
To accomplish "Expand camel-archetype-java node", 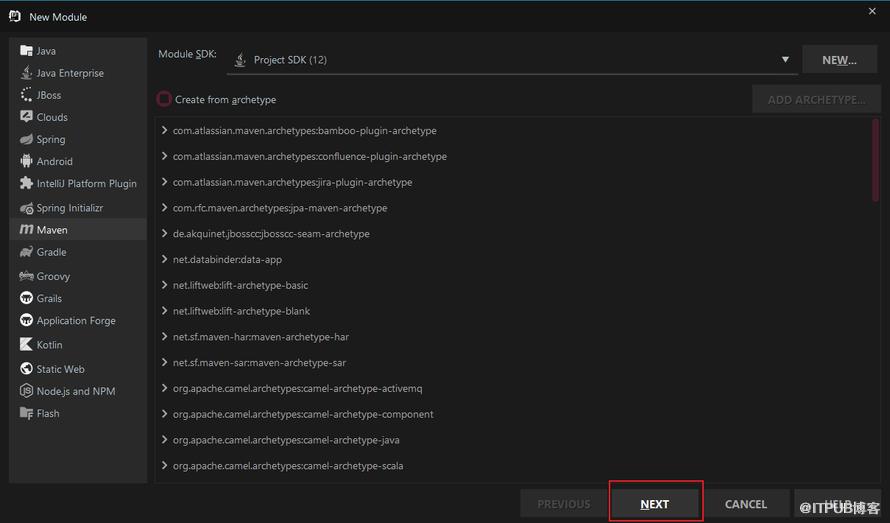I will point(164,440).
